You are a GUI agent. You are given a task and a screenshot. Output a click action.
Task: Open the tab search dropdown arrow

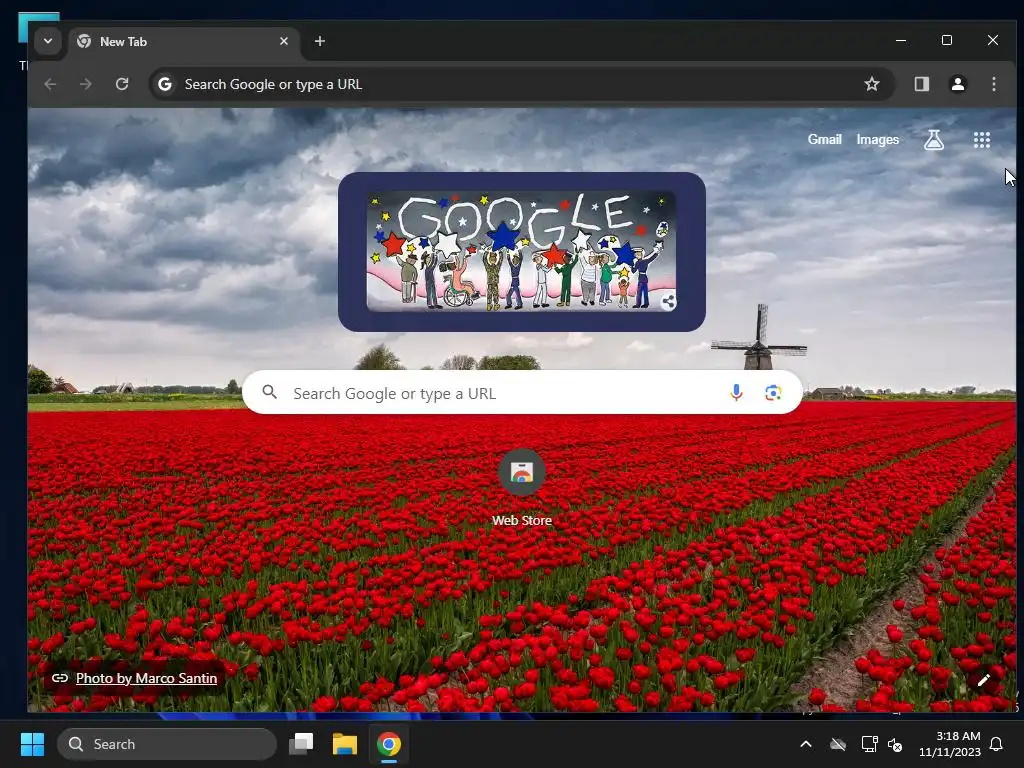pyautogui.click(x=48, y=41)
